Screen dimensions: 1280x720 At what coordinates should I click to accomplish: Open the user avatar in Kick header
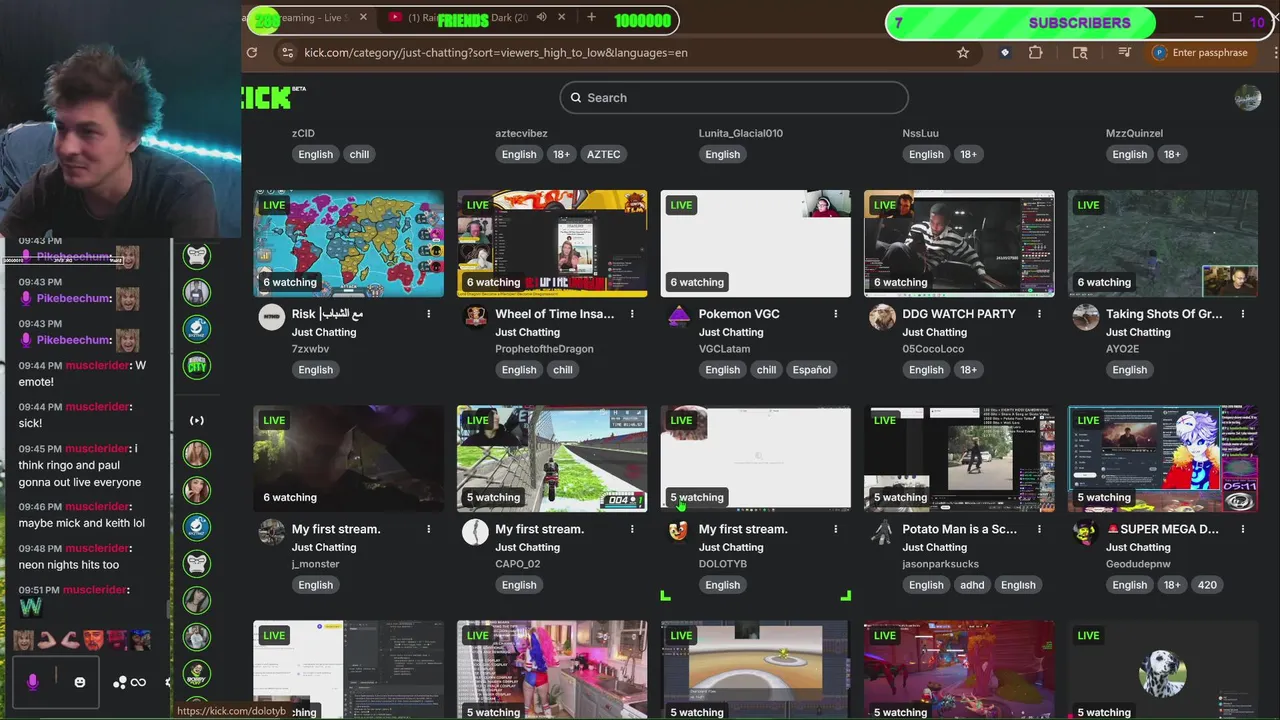1248,97
